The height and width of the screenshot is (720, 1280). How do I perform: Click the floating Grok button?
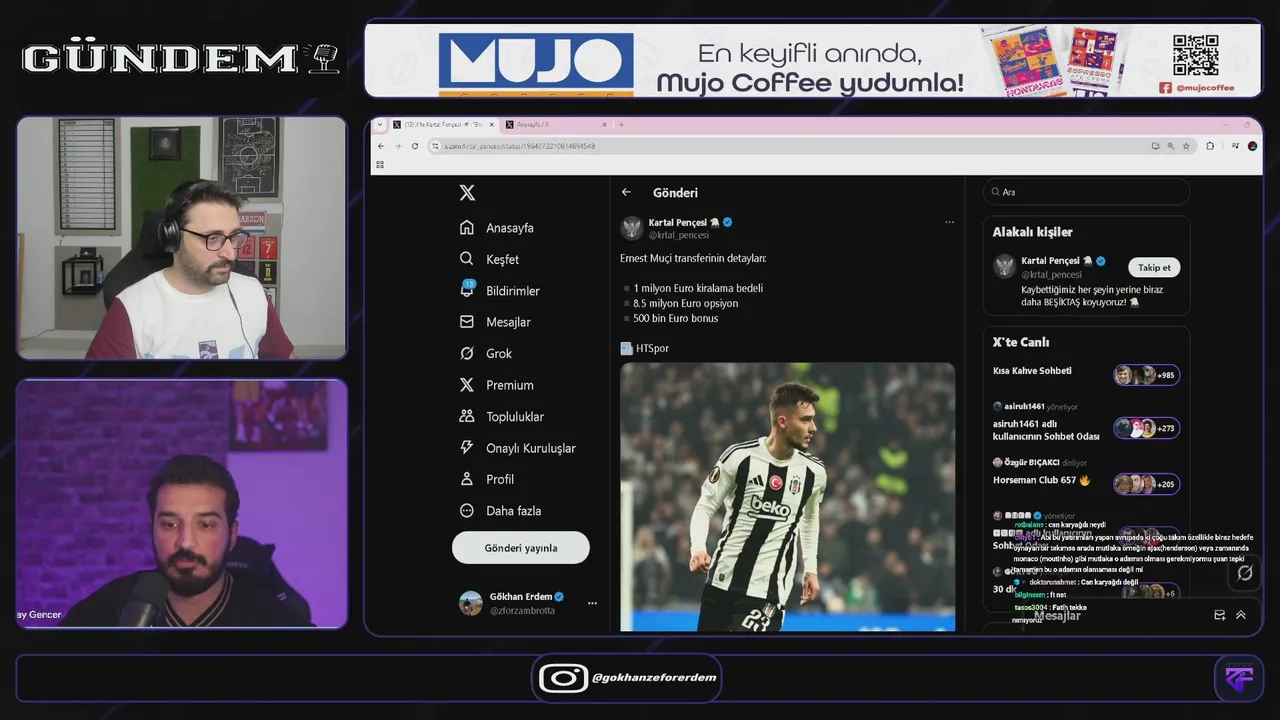coord(1245,573)
